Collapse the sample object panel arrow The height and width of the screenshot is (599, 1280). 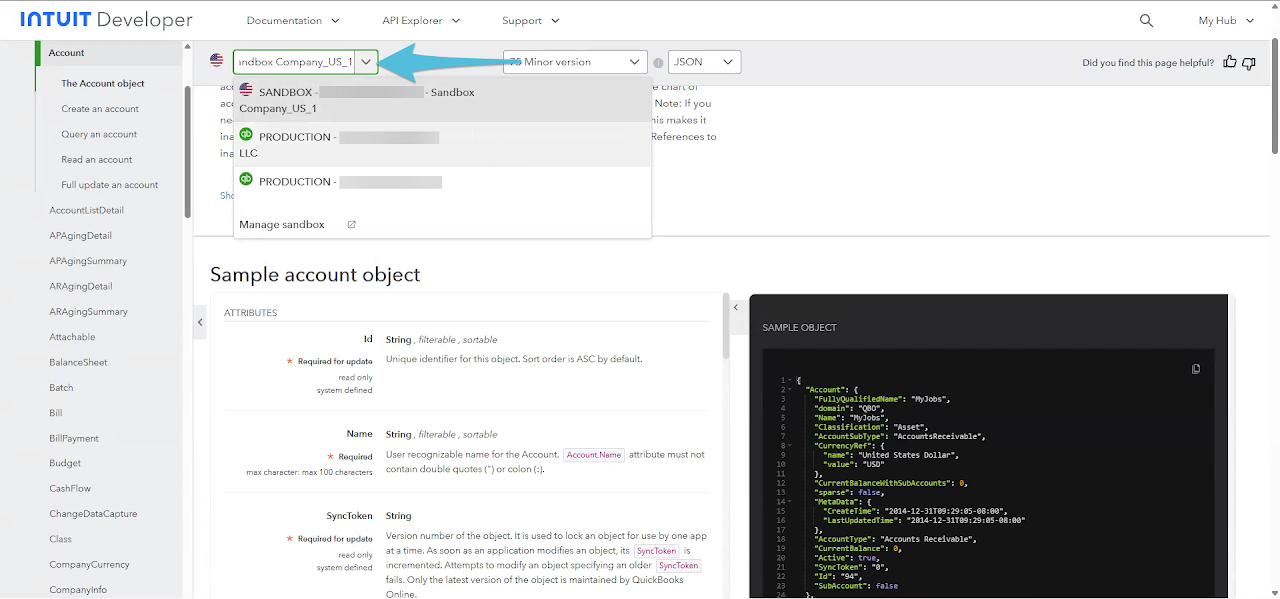tap(736, 307)
